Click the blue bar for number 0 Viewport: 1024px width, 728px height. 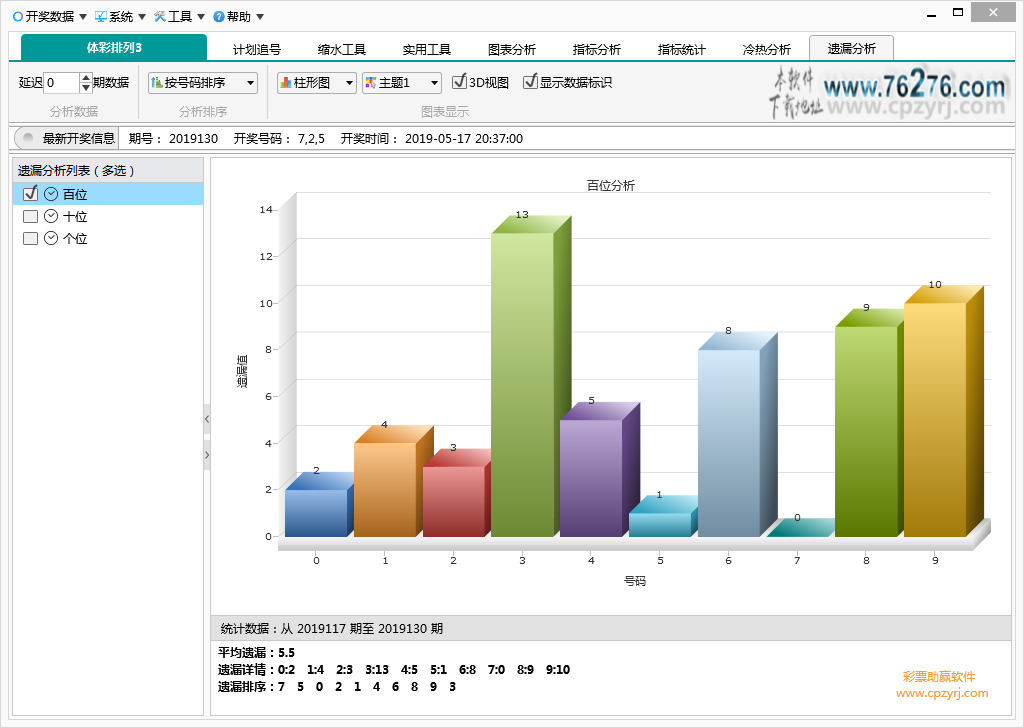coord(316,513)
